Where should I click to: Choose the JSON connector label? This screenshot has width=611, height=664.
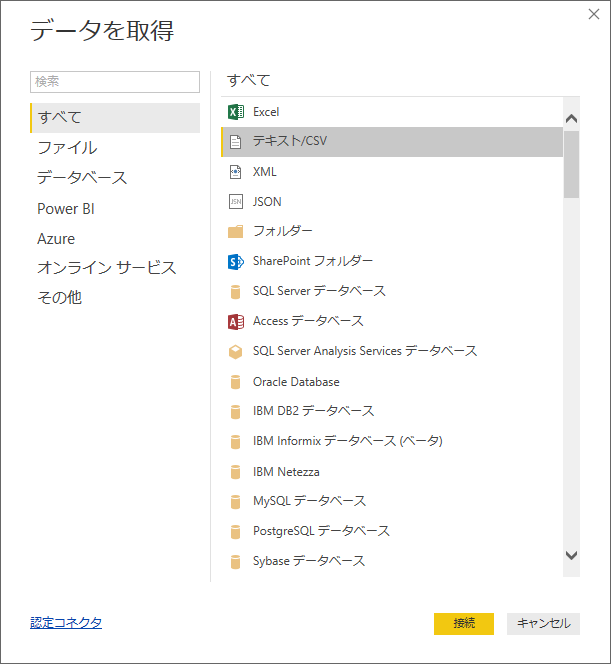point(267,202)
